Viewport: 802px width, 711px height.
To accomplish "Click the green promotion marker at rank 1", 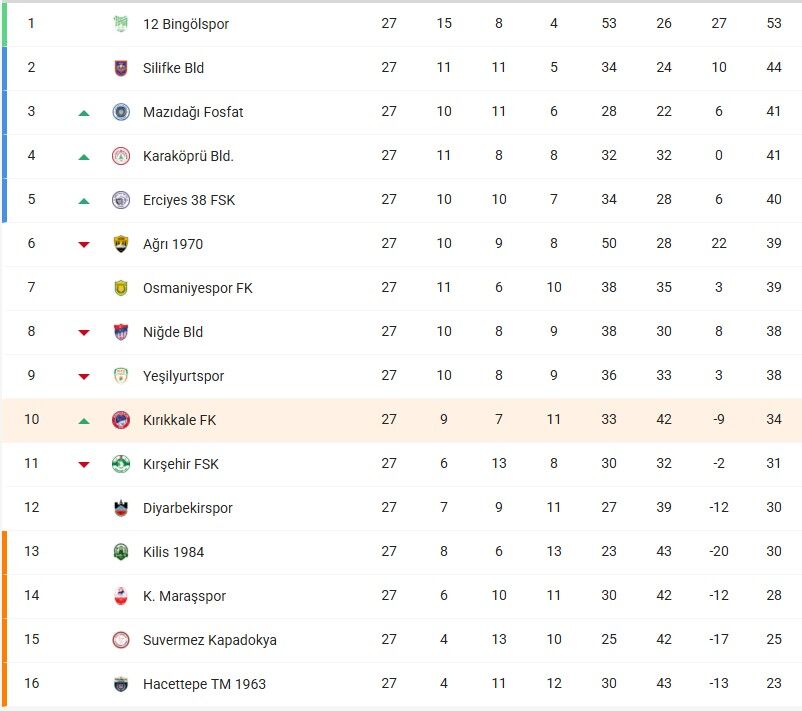I will [x=3, y=24].
